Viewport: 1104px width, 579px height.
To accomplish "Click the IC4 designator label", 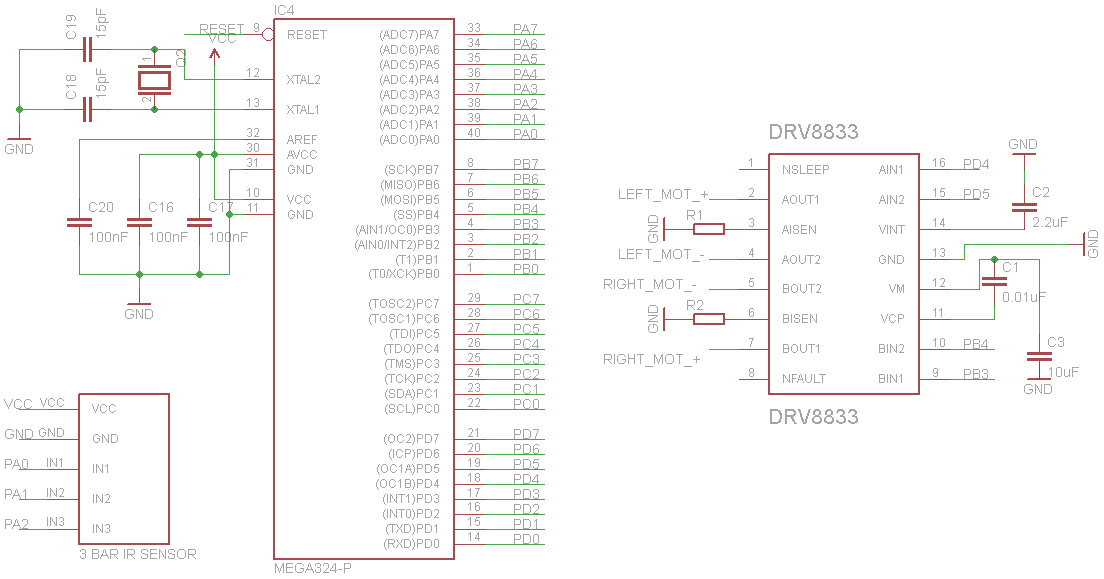I will pyautogui.click(x=284, y=11).
